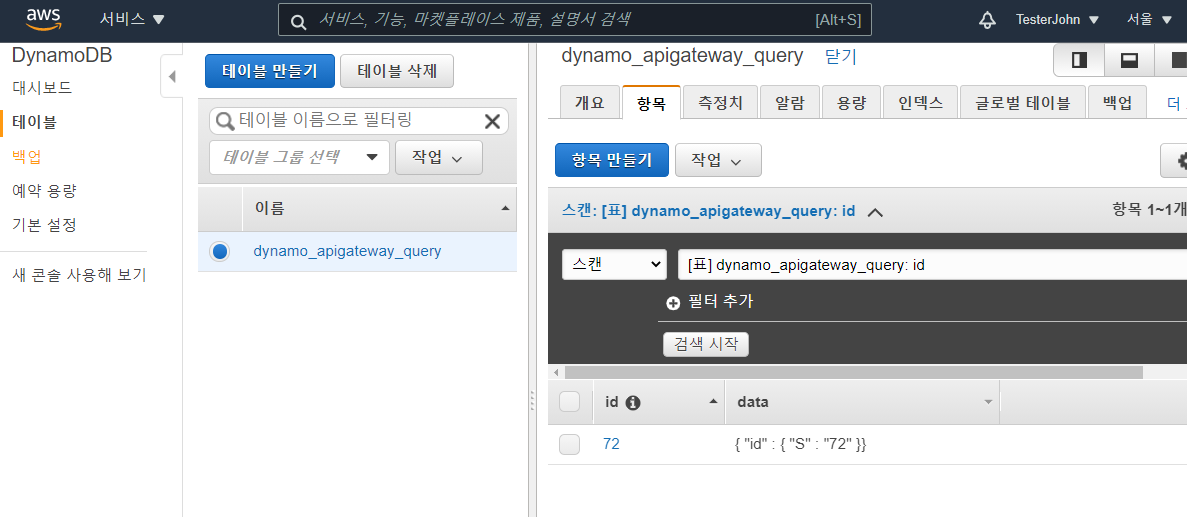
Task: Click the data cell with "S" : "72"
Action: [800, 444]
